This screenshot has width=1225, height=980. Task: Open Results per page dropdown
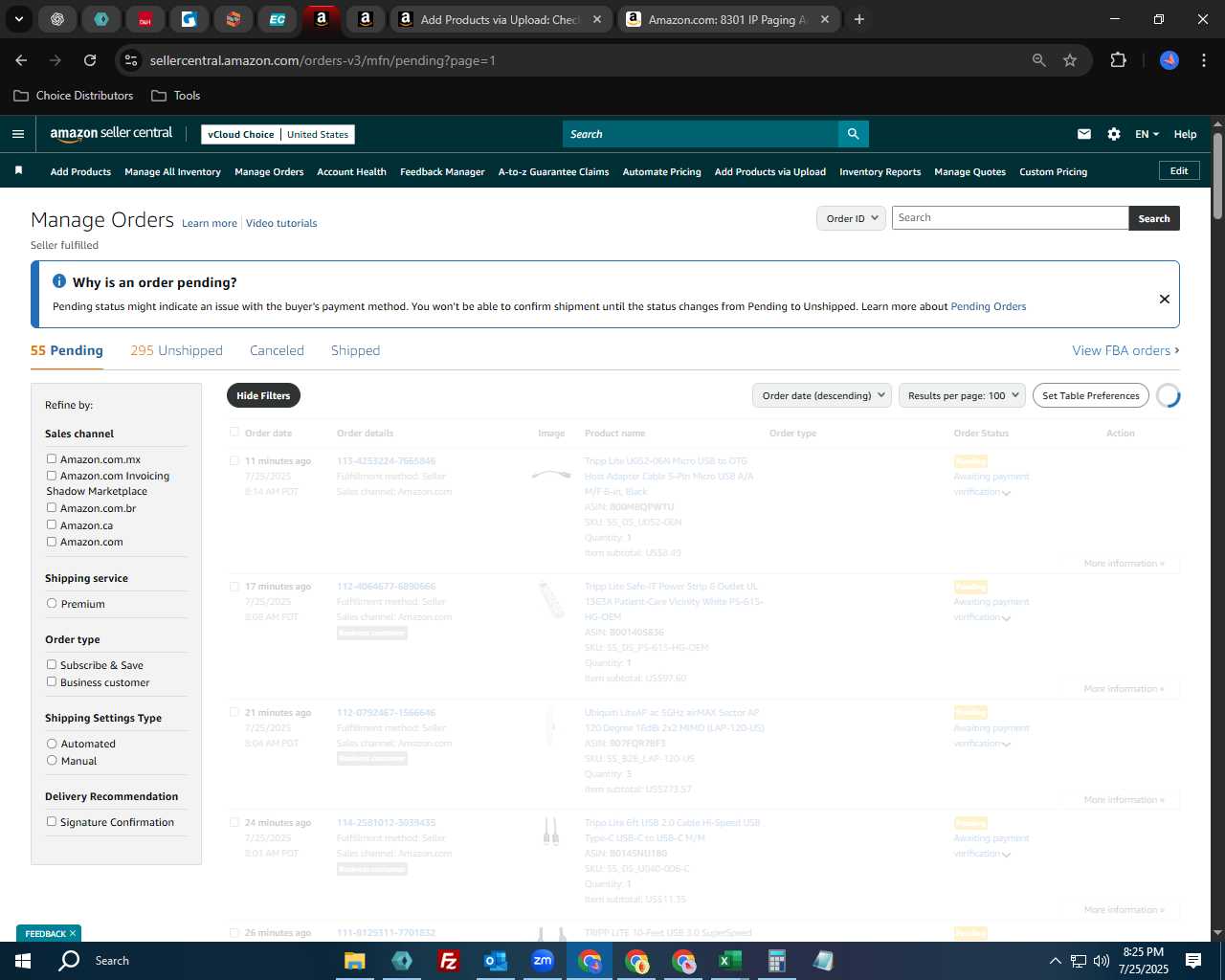tap(962, 395)
